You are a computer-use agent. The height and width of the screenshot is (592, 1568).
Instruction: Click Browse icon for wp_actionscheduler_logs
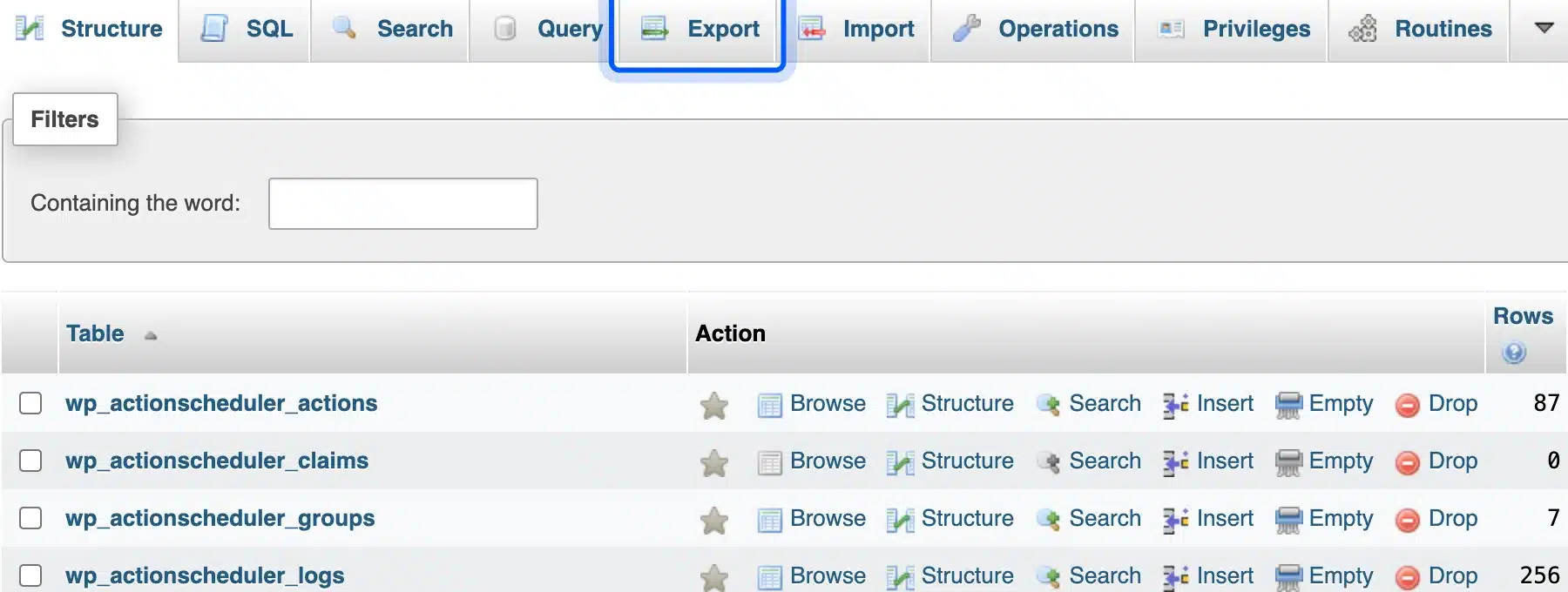770,578
